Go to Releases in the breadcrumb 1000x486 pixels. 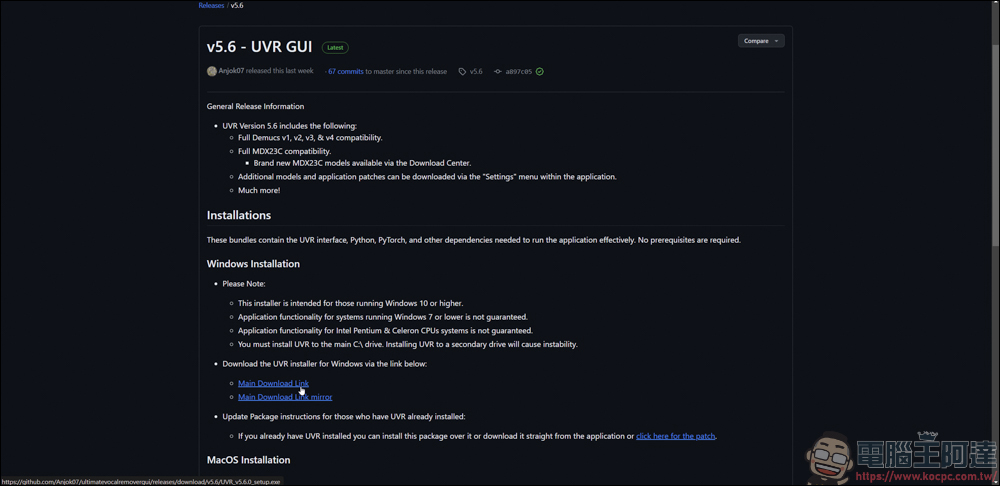click(211, 5)
